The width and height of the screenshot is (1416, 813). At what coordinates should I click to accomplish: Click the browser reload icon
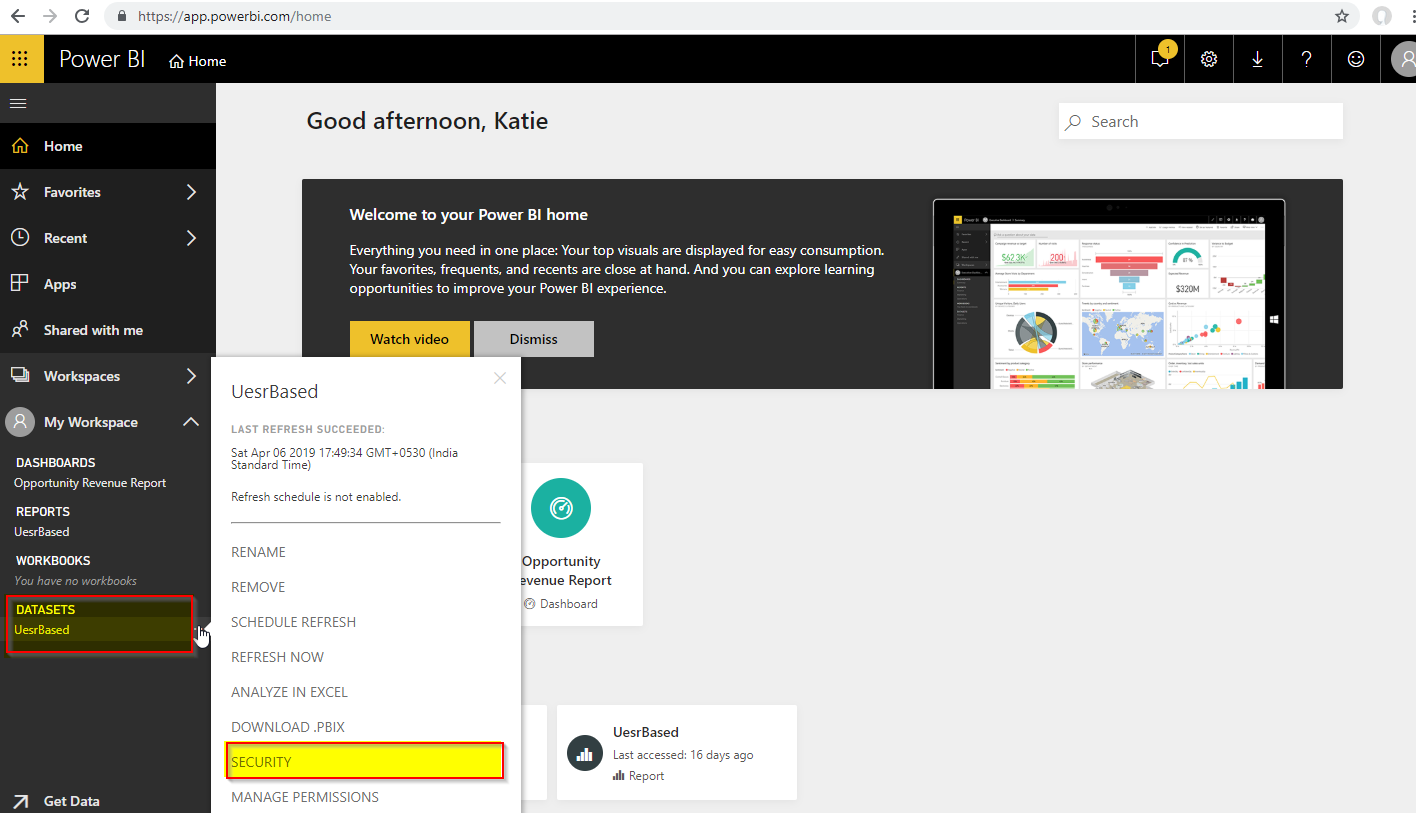tap(82, 16)
